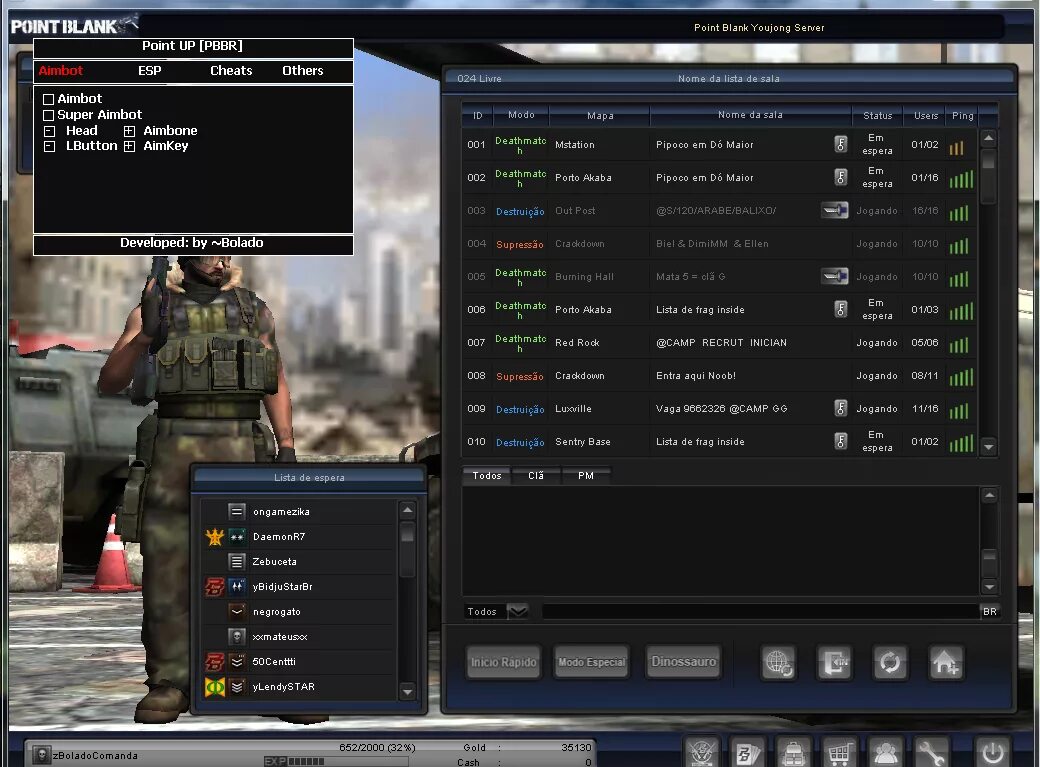
Task: Open the globe server selection icon
Action: pos(779,662)
